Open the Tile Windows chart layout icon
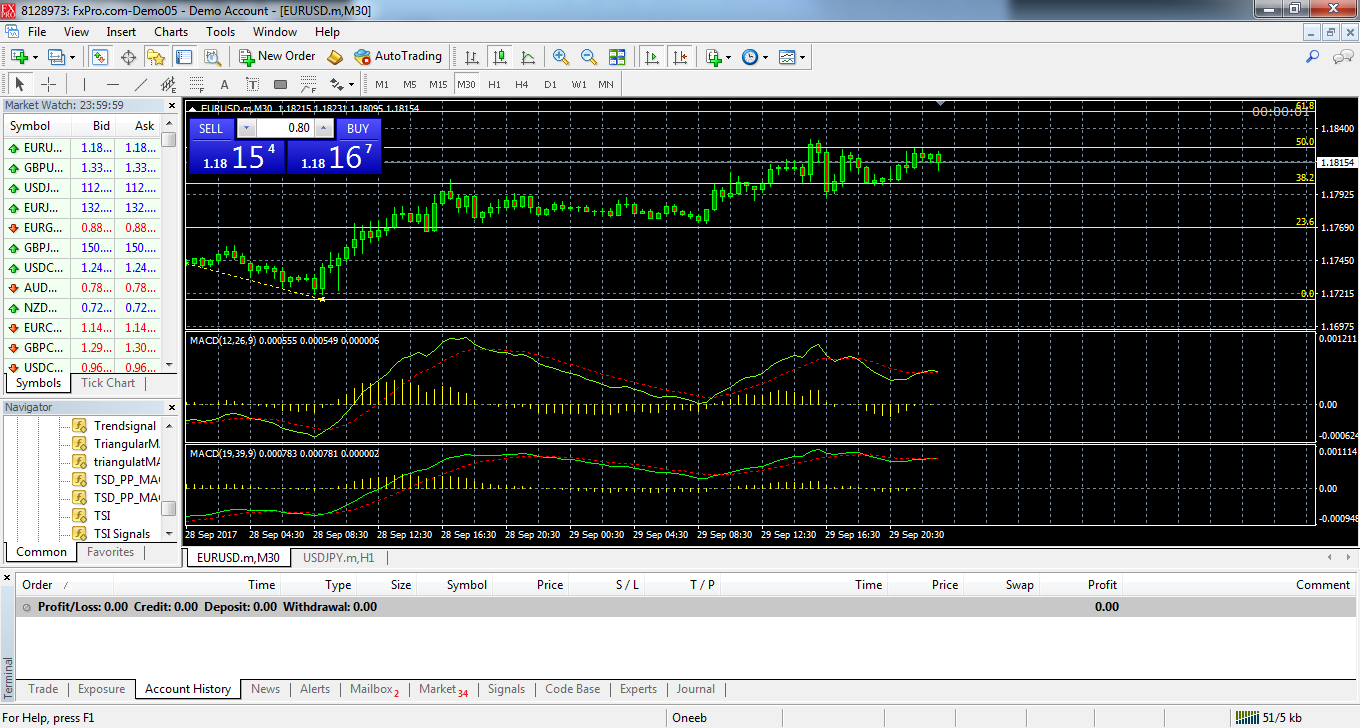 click(x=617, y=57)
